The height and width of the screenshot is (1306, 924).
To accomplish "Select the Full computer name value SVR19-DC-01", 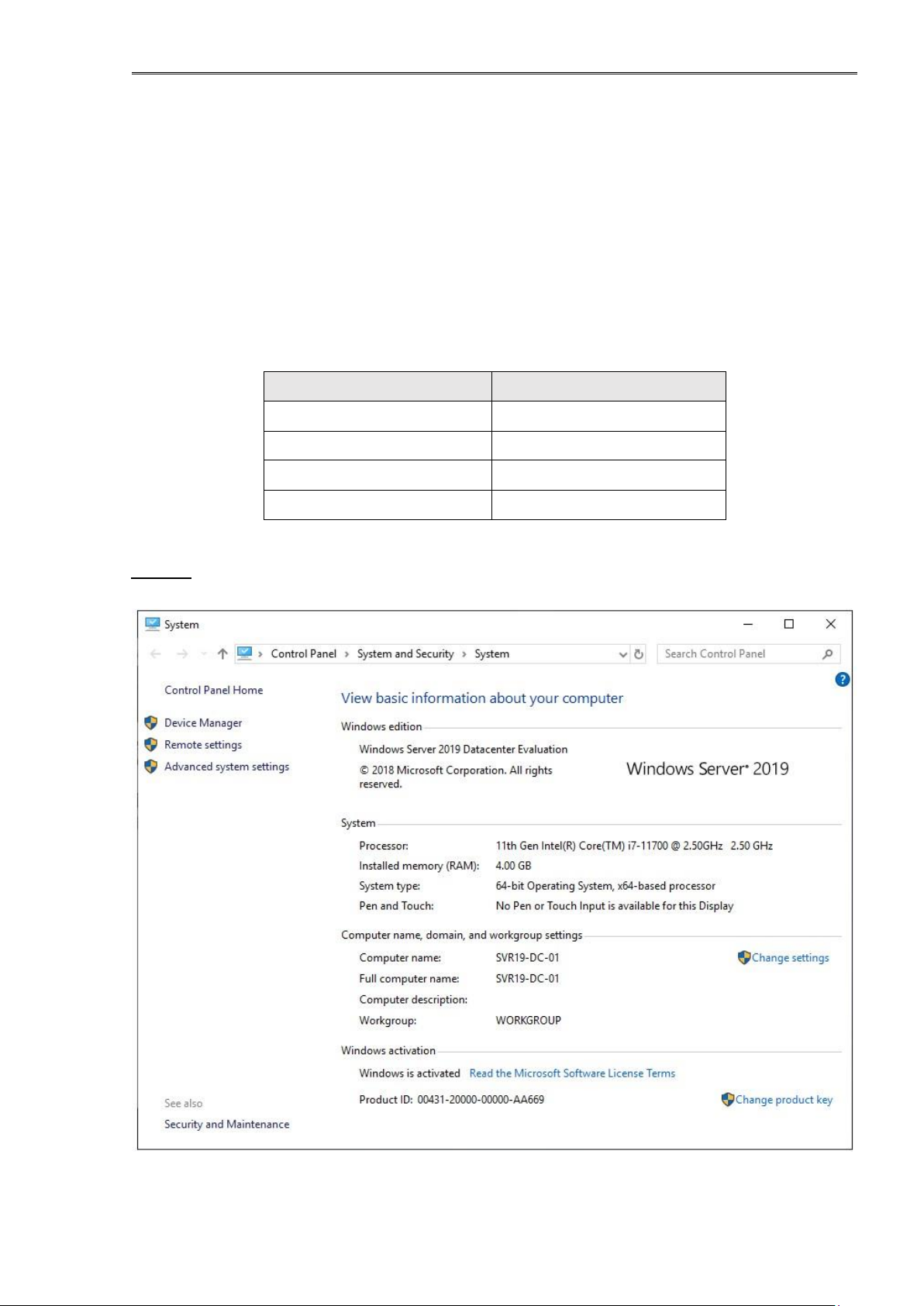I will click(527, 979).
